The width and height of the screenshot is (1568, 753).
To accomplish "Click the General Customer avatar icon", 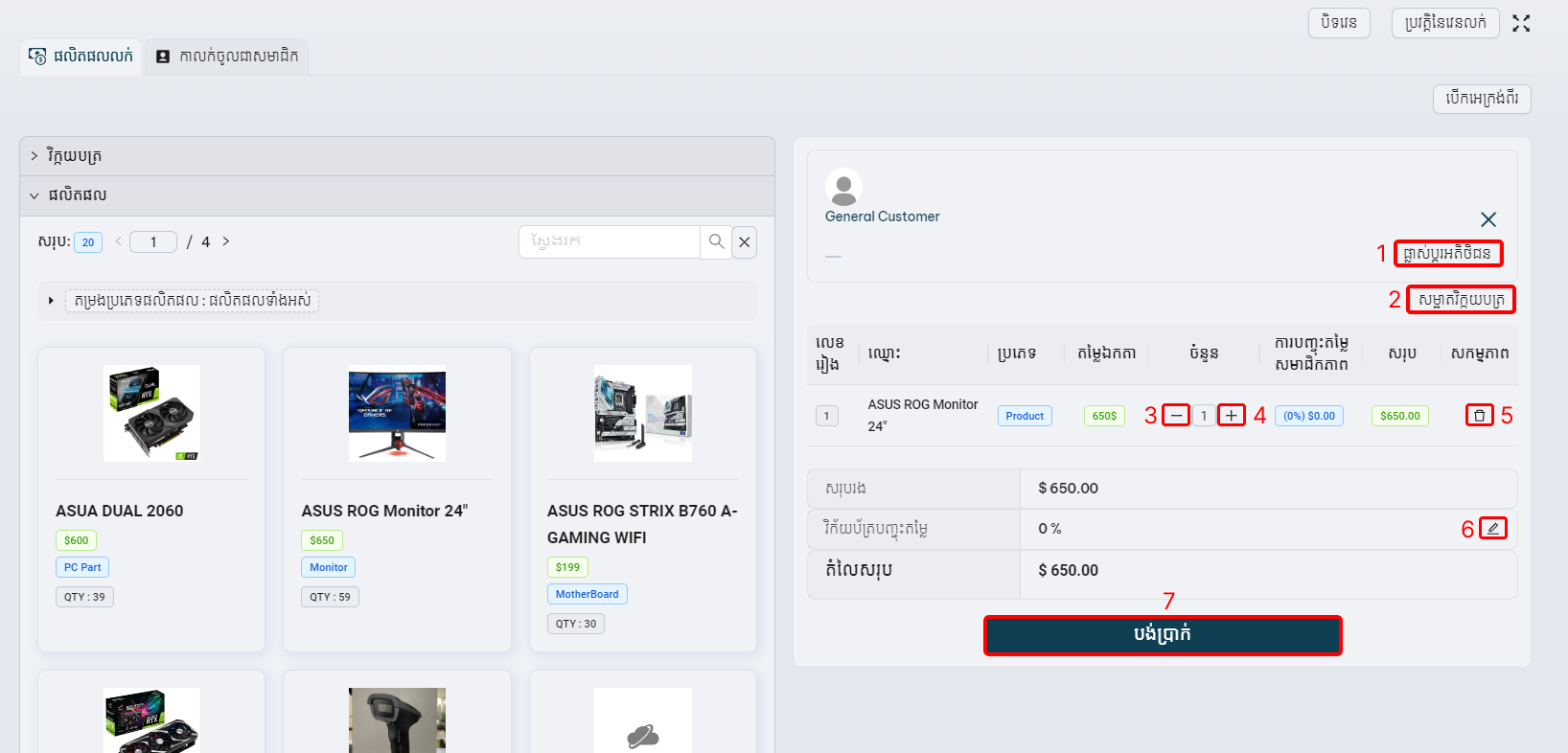I will click(843, 188).
